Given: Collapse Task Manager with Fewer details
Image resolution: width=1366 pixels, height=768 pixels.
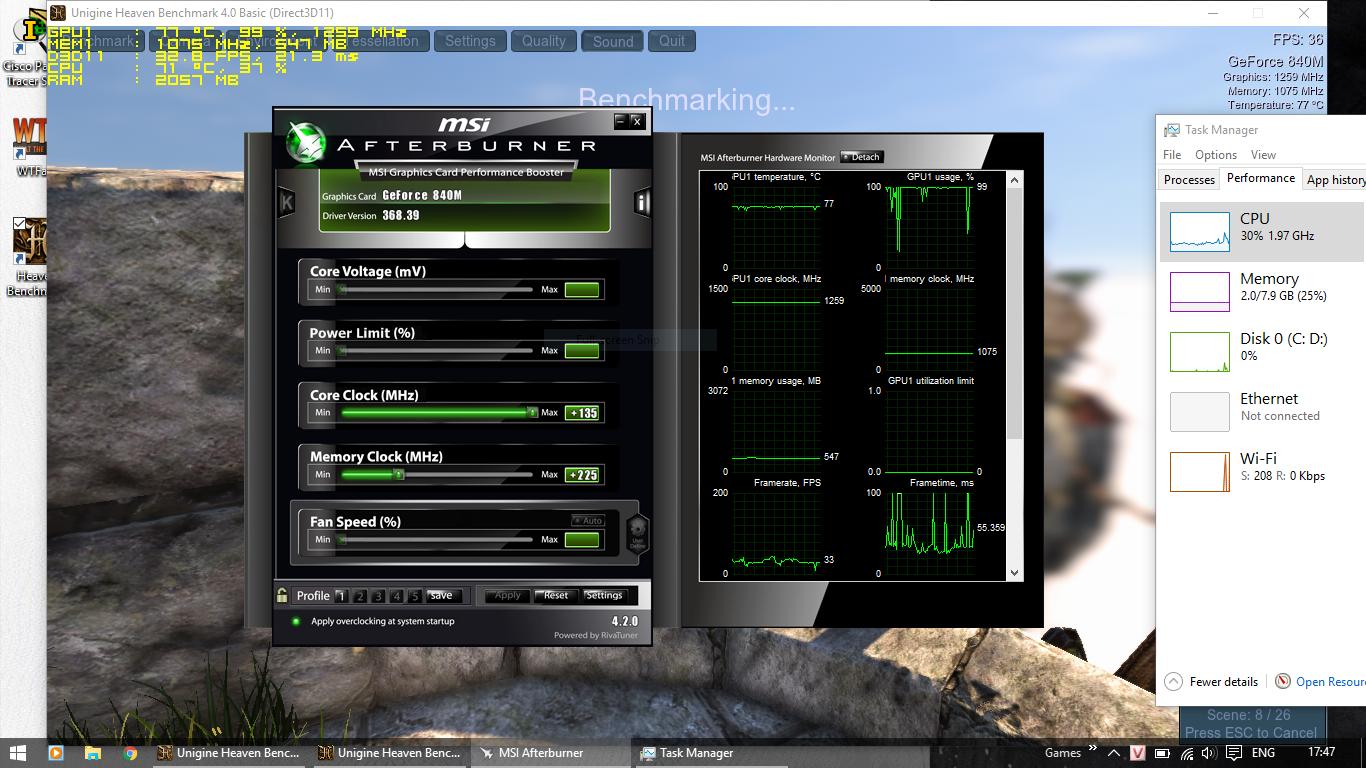Looking at the screenshot, I should pos(1212,681).
